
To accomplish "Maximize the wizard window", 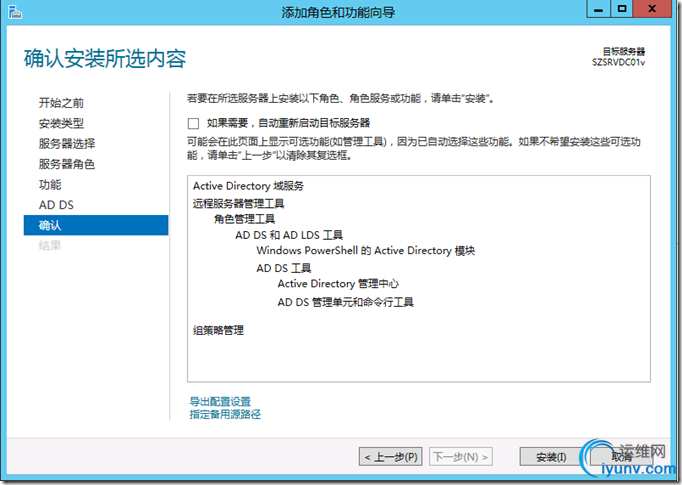I will tap(622, 9).
